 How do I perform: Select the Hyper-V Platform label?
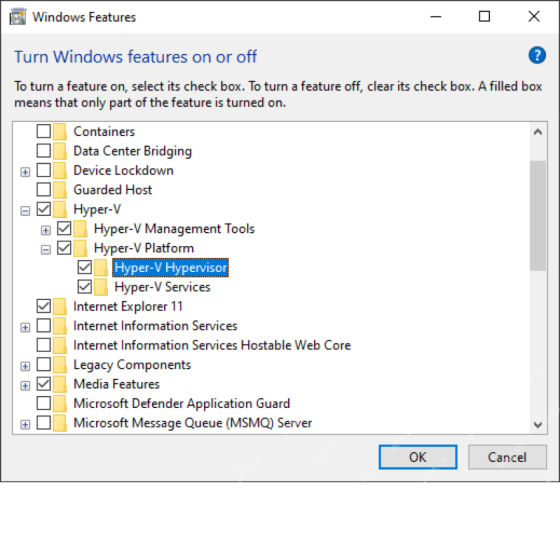click(x=144, y=248)
